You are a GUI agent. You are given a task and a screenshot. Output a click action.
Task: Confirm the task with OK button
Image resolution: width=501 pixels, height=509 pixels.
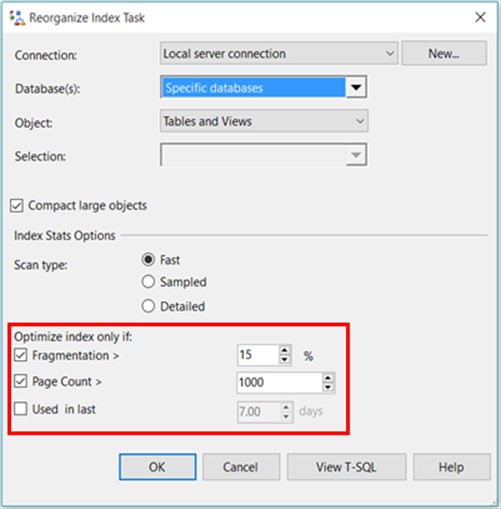[157, 467]
